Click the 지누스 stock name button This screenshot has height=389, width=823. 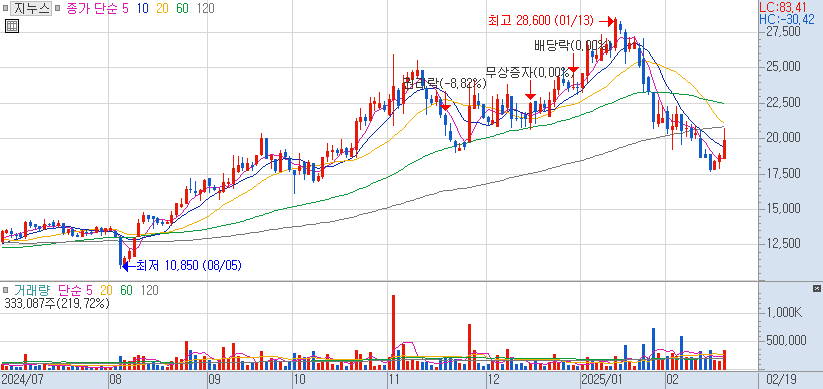(31, 9)
